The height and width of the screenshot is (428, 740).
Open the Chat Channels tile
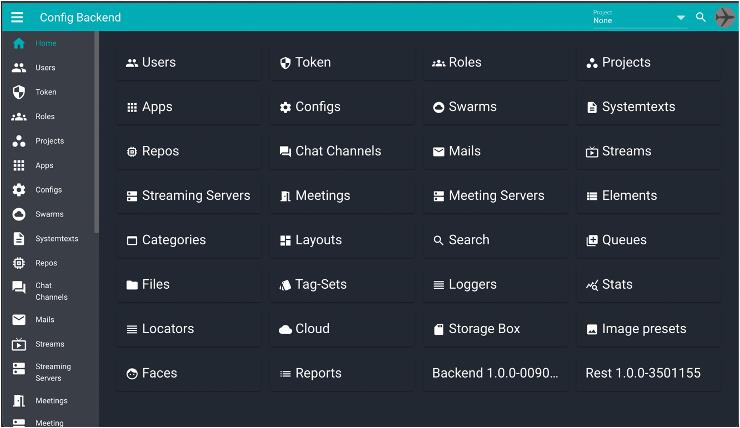(x=342, y=151)
